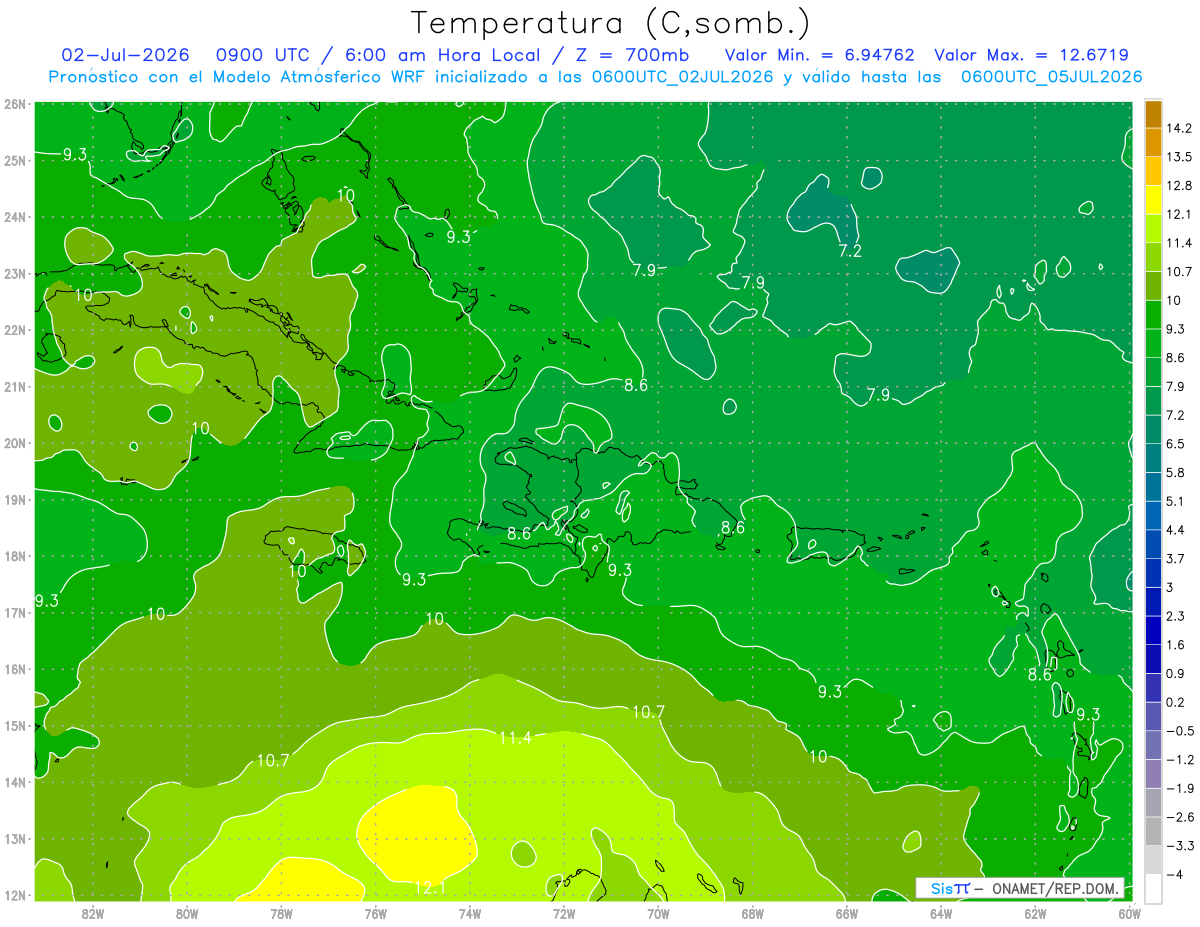Viewport: 1200px width, 927px height.
Task: Click the orange swatch above 14.2 in legend
Action: (x=1153, y=114)
